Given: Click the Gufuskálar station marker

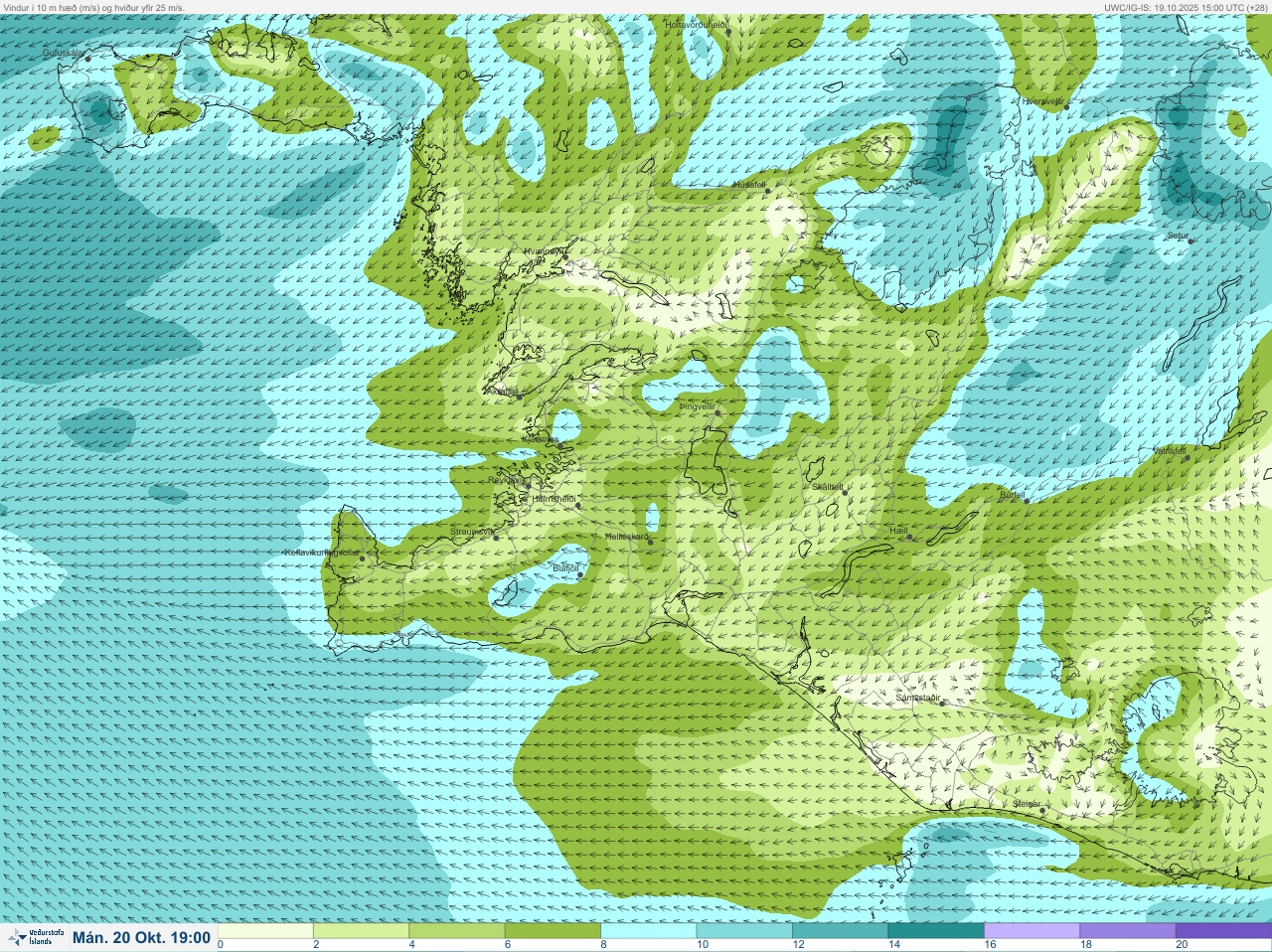Looking at the screenshot, I should pyautogui.click(x=87, y=59).
